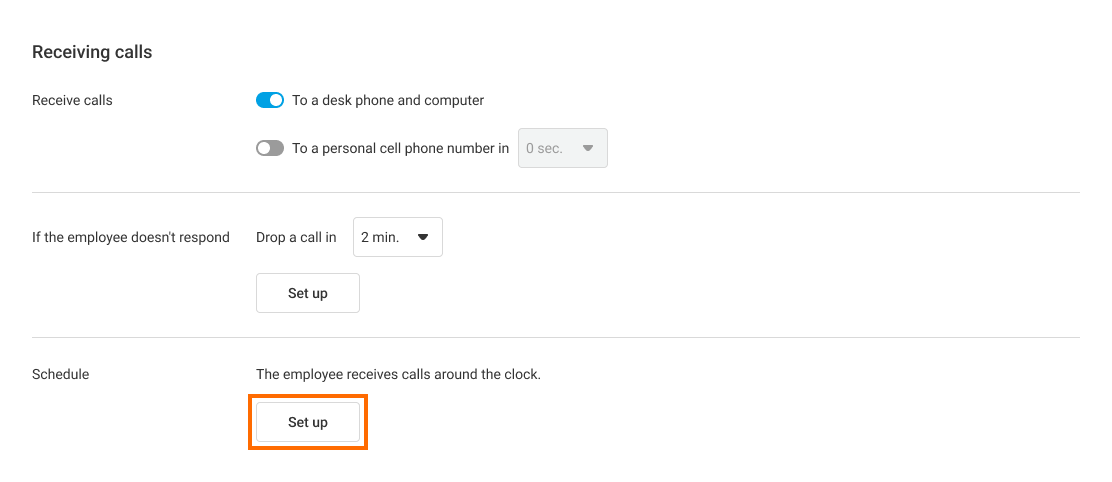Click the "2 min." value text
Screen dimensions: 1112x482
(x=380, y=237)
